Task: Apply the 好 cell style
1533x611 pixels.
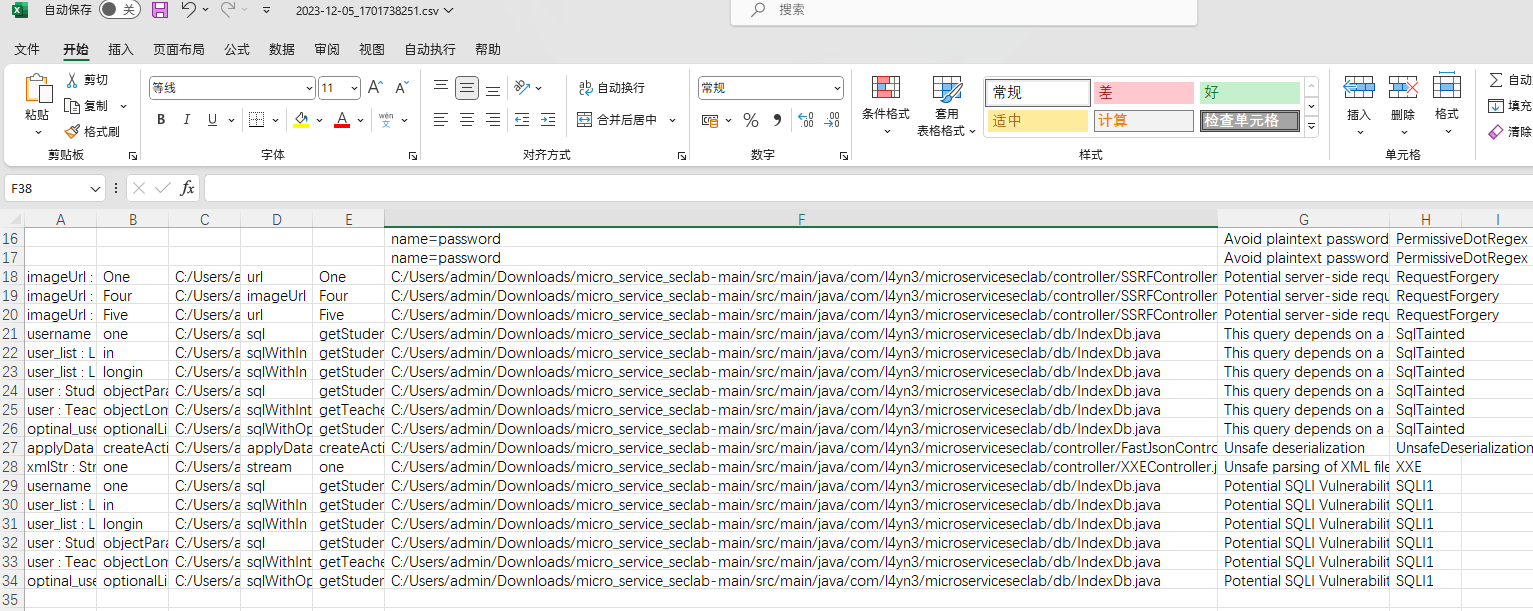Action: tap(1249, 92)
